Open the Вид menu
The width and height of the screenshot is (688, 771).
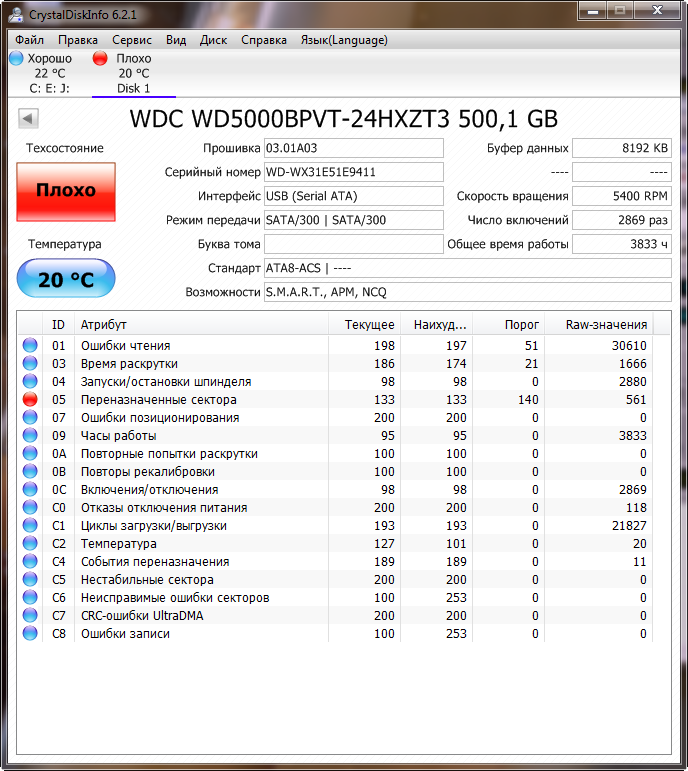point(176,40)
